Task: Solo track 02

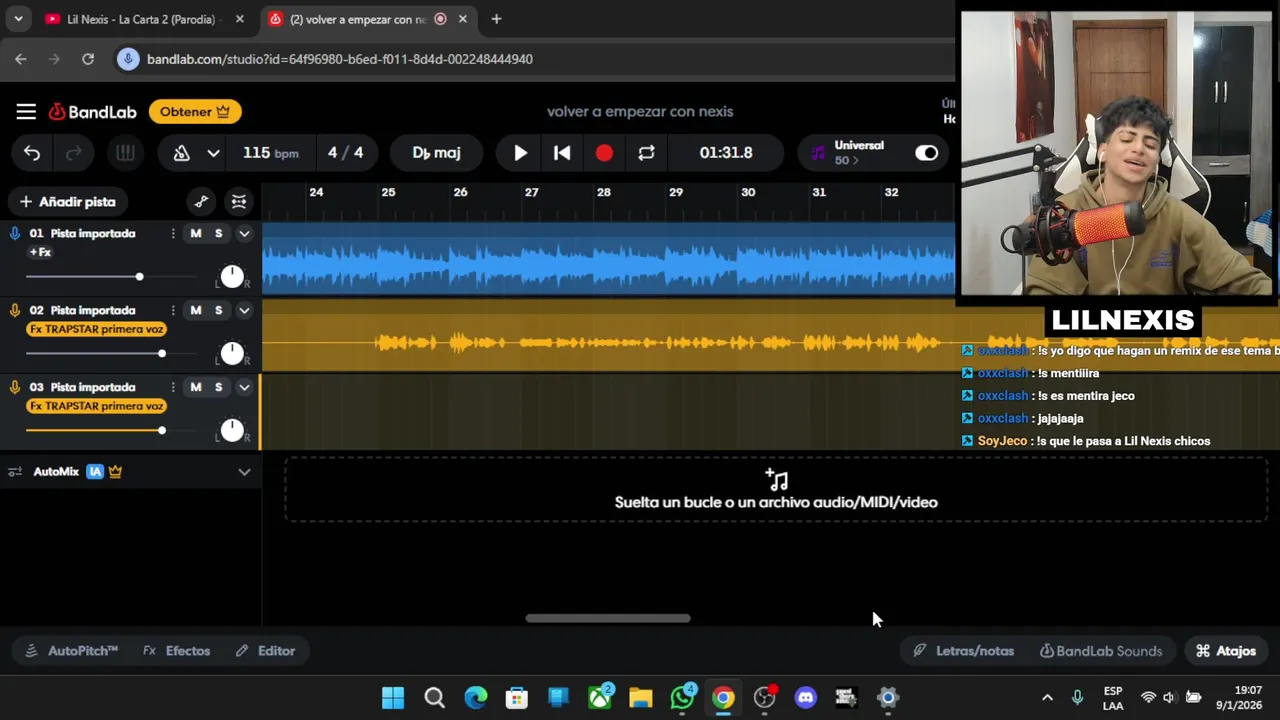Action: [x=219, y=310]
